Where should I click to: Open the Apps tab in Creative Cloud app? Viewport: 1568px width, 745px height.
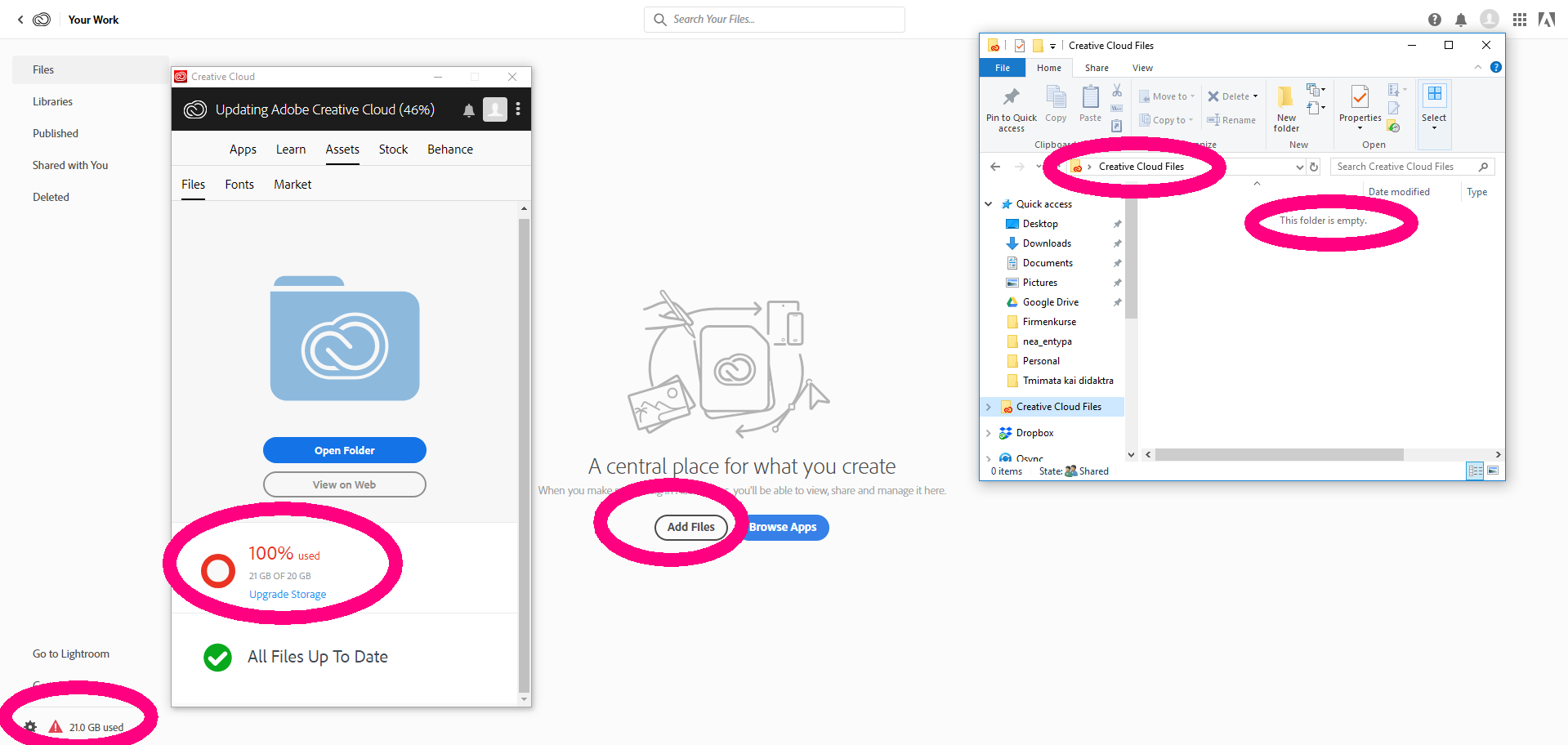[243, 149]
